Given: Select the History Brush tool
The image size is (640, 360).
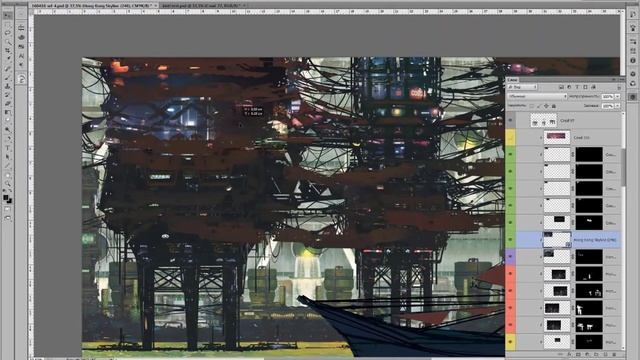Looking at the screenshot, I should pos(8,95).
